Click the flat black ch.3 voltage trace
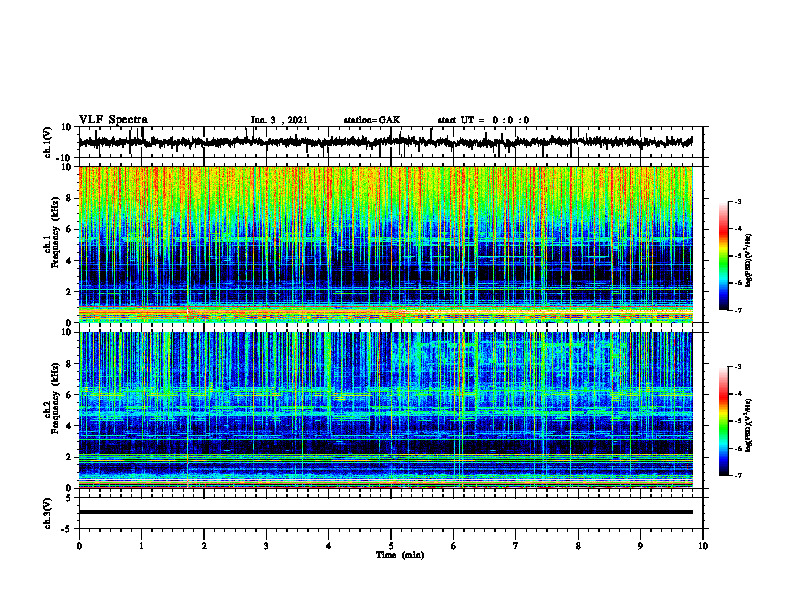 click(385, 512)
